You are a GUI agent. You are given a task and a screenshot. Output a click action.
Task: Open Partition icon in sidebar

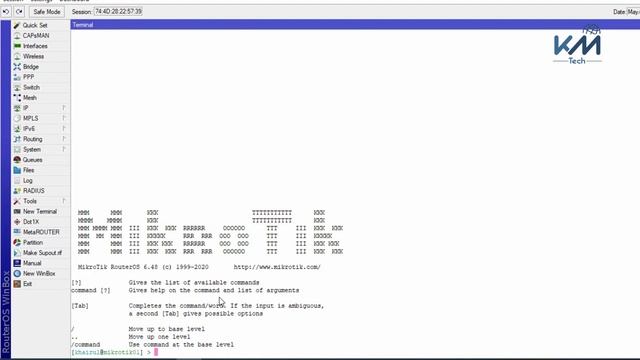coord(17,242)
